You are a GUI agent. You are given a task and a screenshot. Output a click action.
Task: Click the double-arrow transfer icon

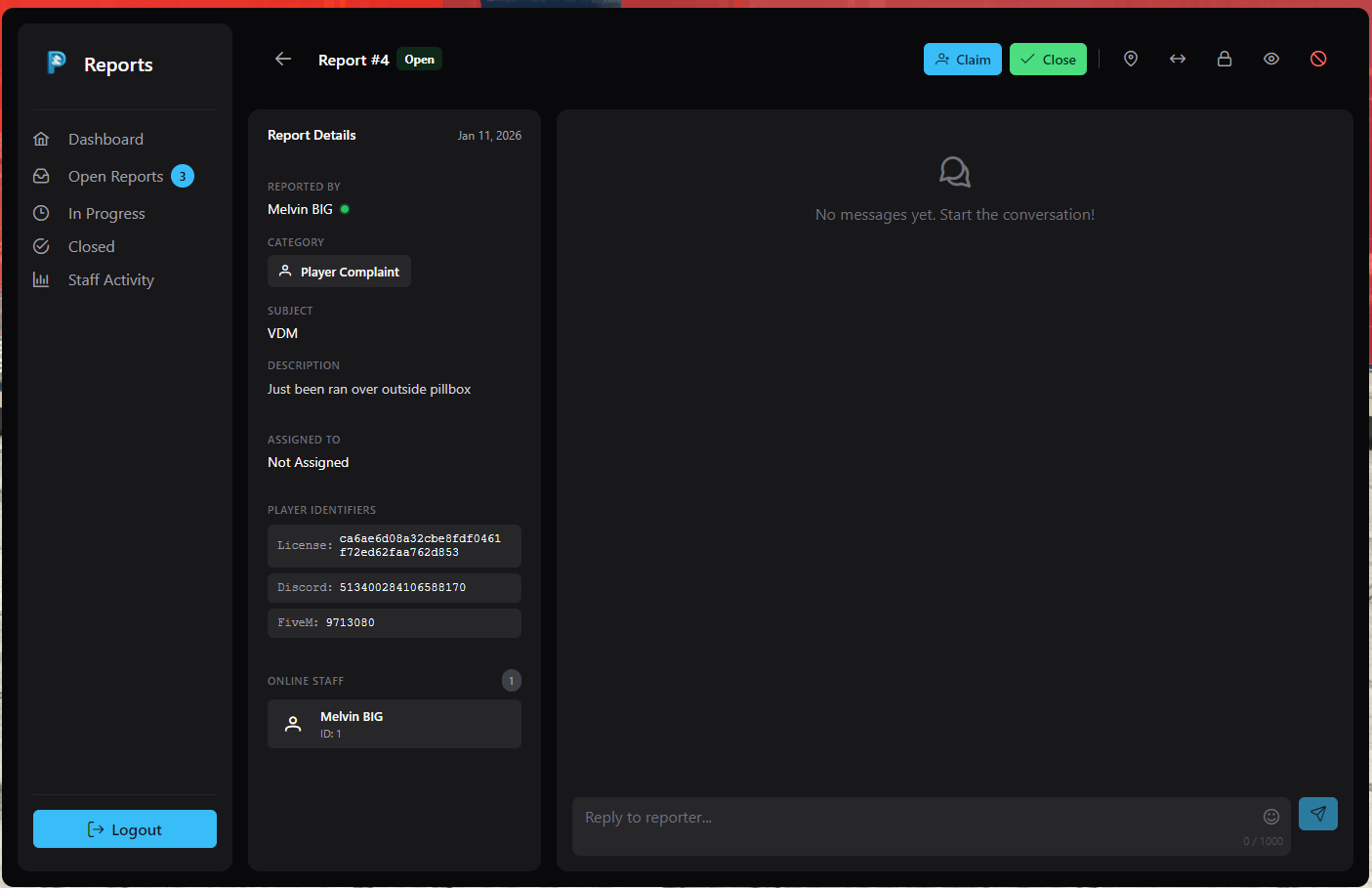point(1178,59)
